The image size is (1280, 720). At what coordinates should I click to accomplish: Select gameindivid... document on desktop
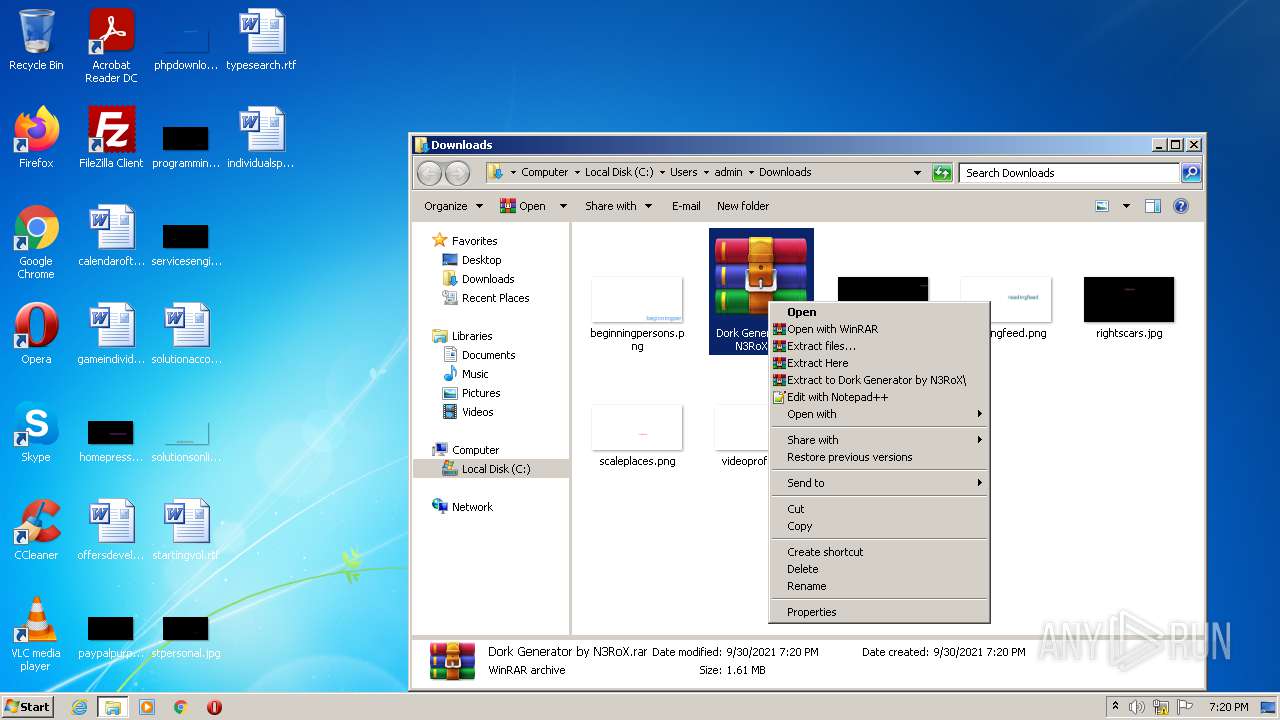[x=111, y=334]
